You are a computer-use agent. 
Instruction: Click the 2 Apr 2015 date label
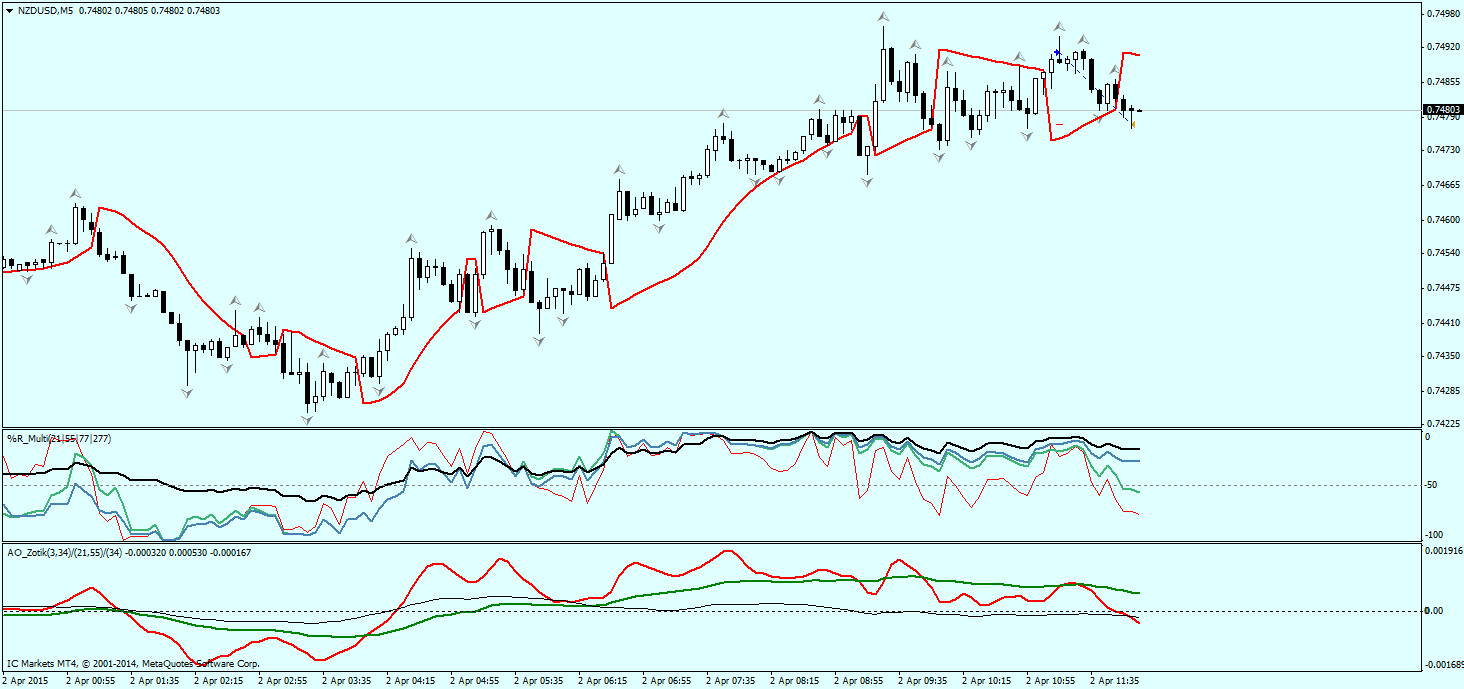[x=25, y=680]
